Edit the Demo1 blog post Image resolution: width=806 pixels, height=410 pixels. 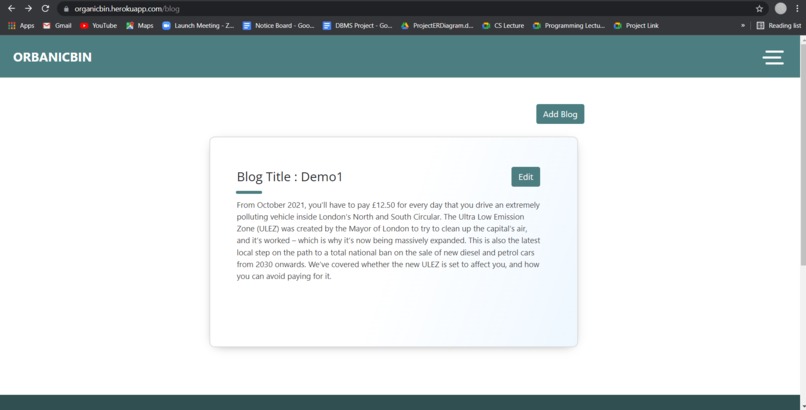(525, 177)
